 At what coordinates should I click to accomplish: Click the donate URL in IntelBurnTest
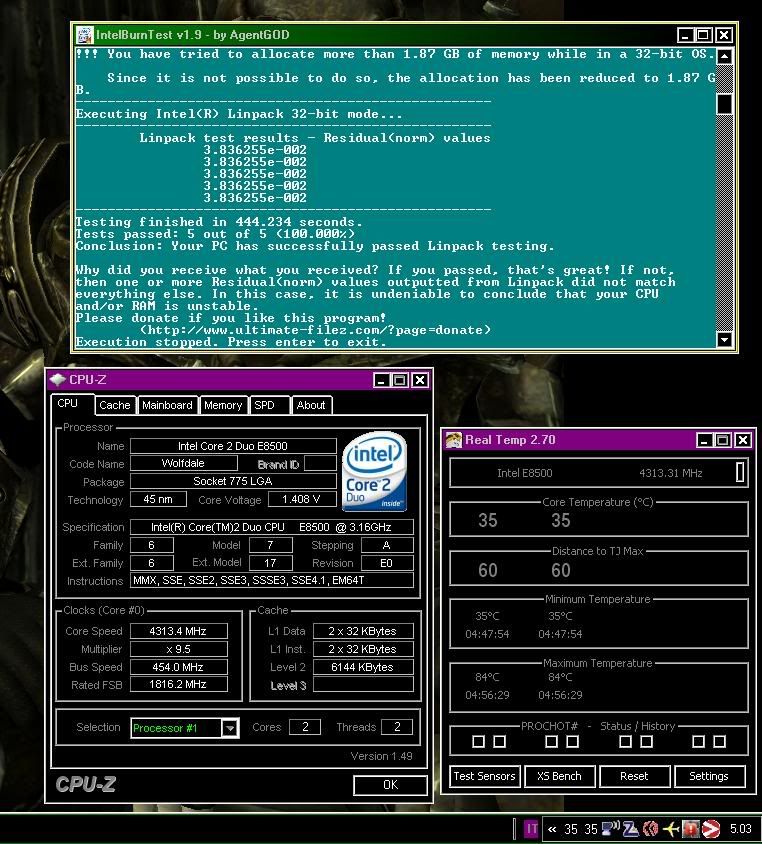315,329
